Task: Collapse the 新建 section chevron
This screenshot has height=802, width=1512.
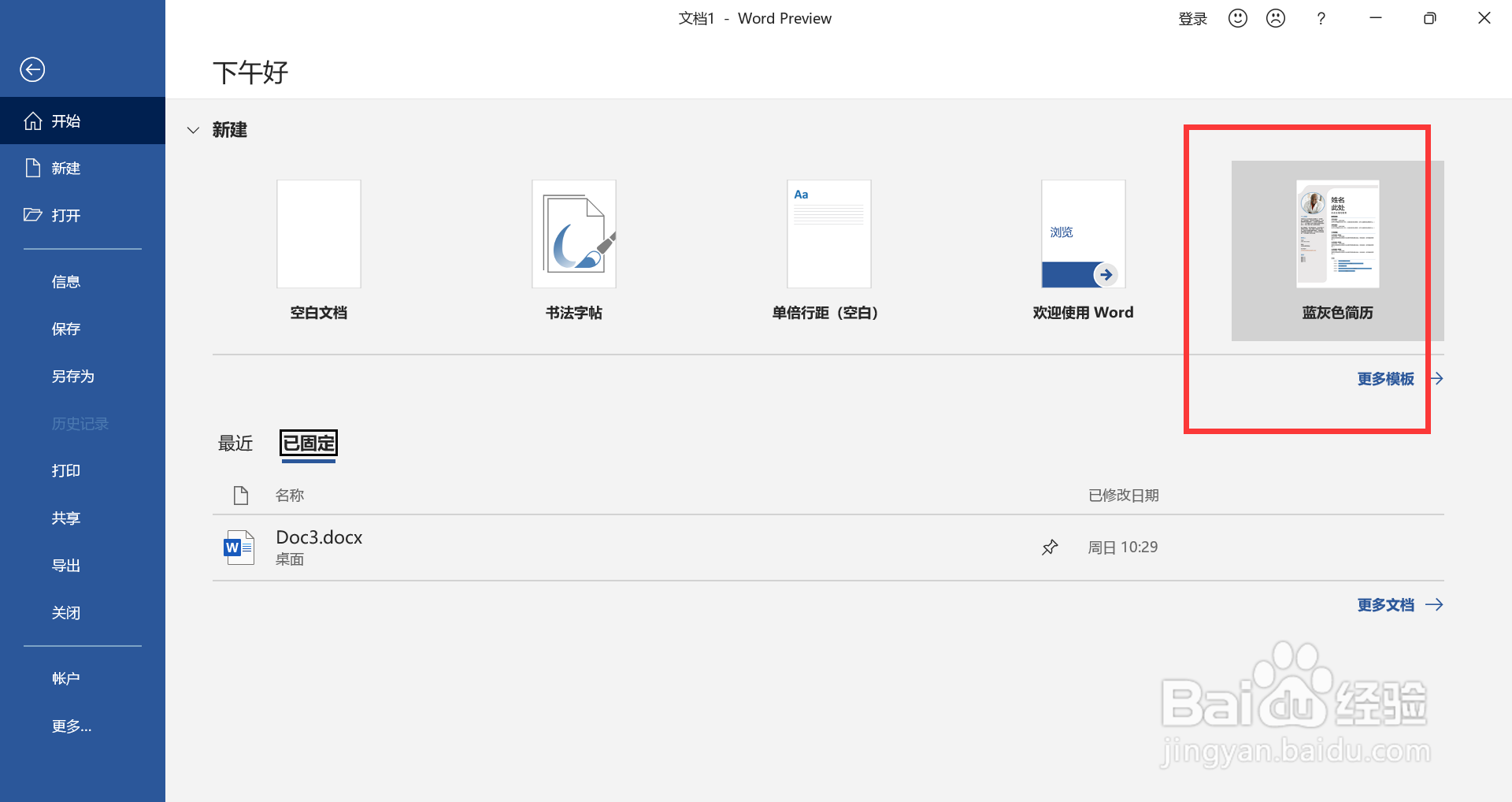Action: click(193, 130)
